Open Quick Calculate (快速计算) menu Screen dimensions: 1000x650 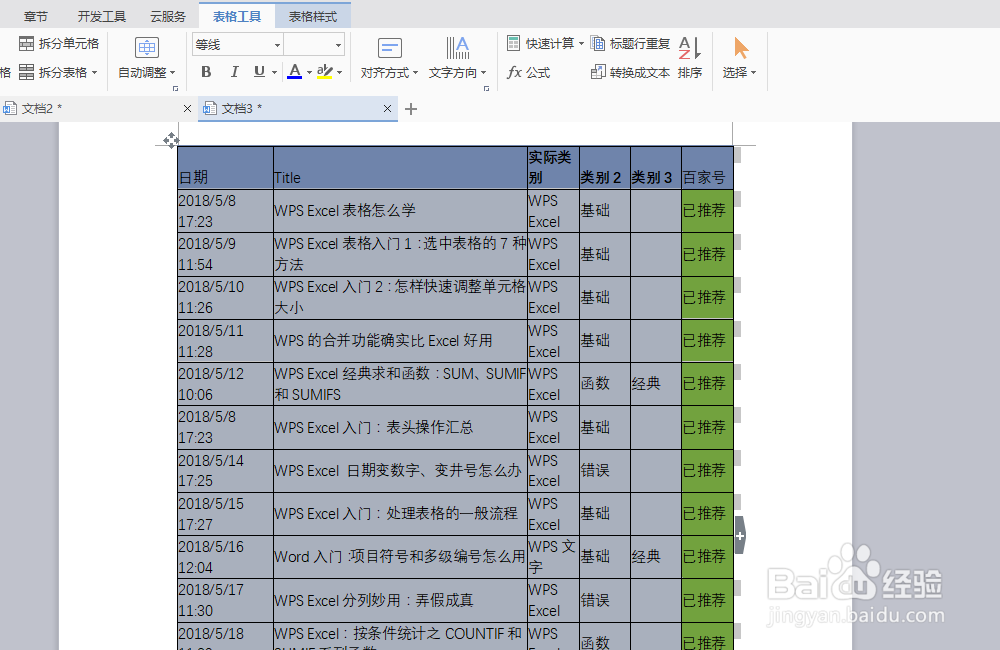coord(545,43)
